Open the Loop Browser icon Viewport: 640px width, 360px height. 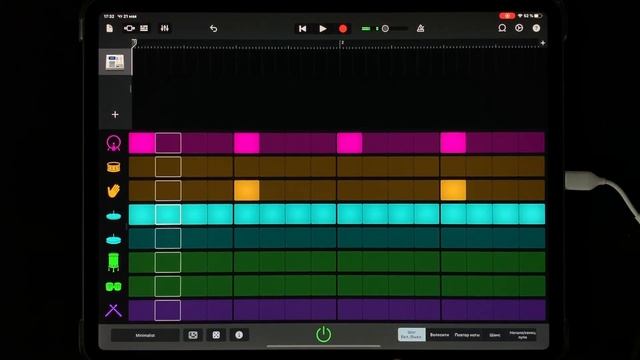click(x=502, y=28)
